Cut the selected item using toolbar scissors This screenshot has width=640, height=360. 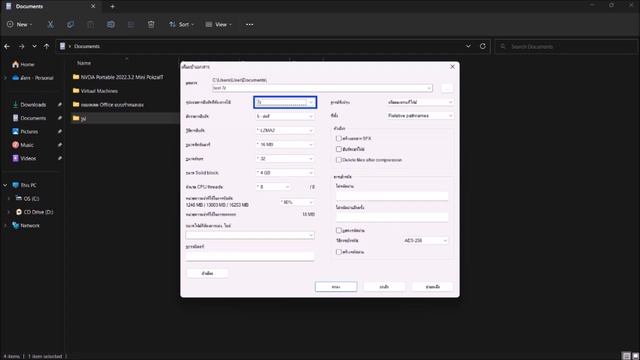(51, 24)
